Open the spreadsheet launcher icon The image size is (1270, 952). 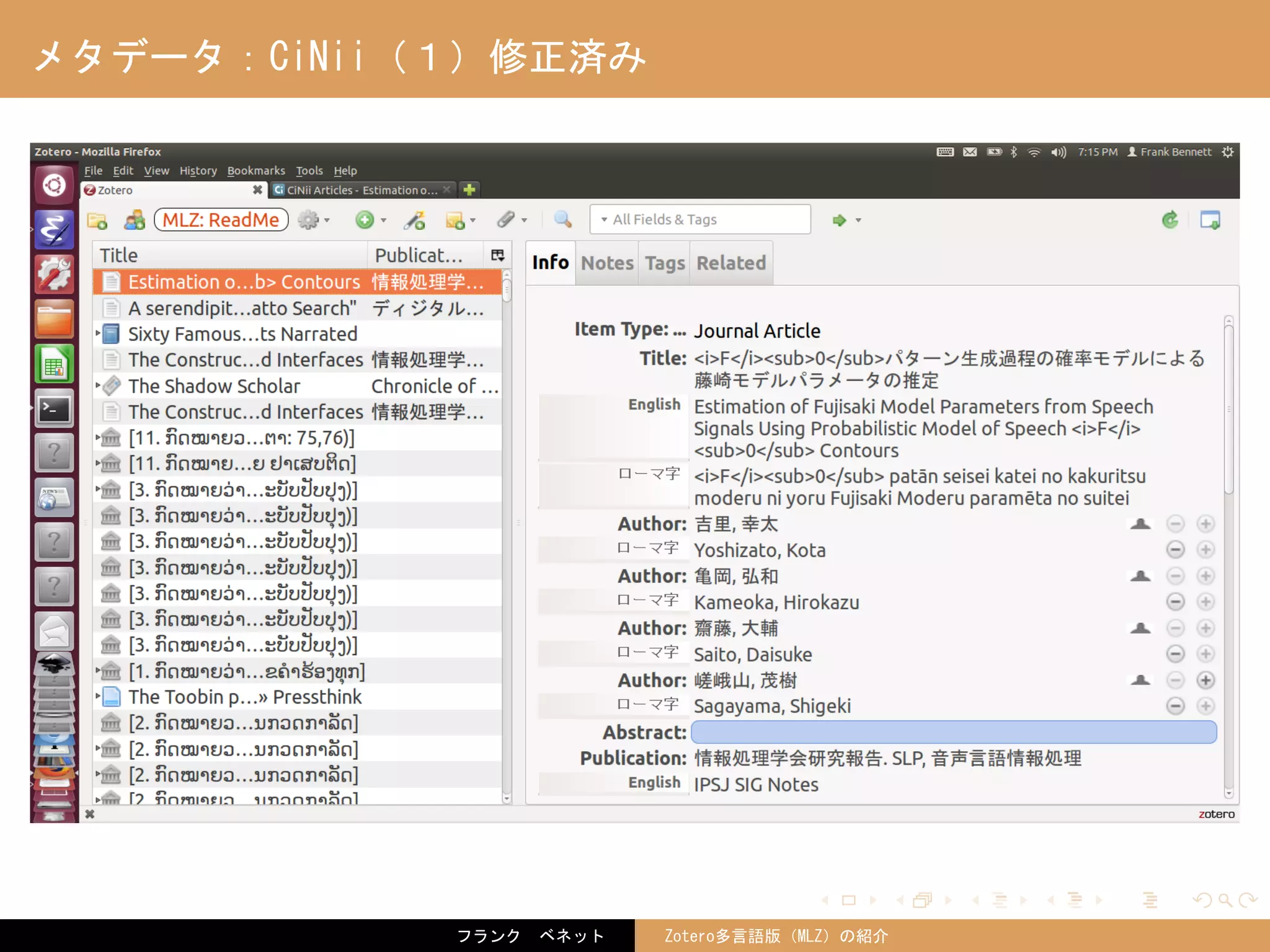point(54,364)
